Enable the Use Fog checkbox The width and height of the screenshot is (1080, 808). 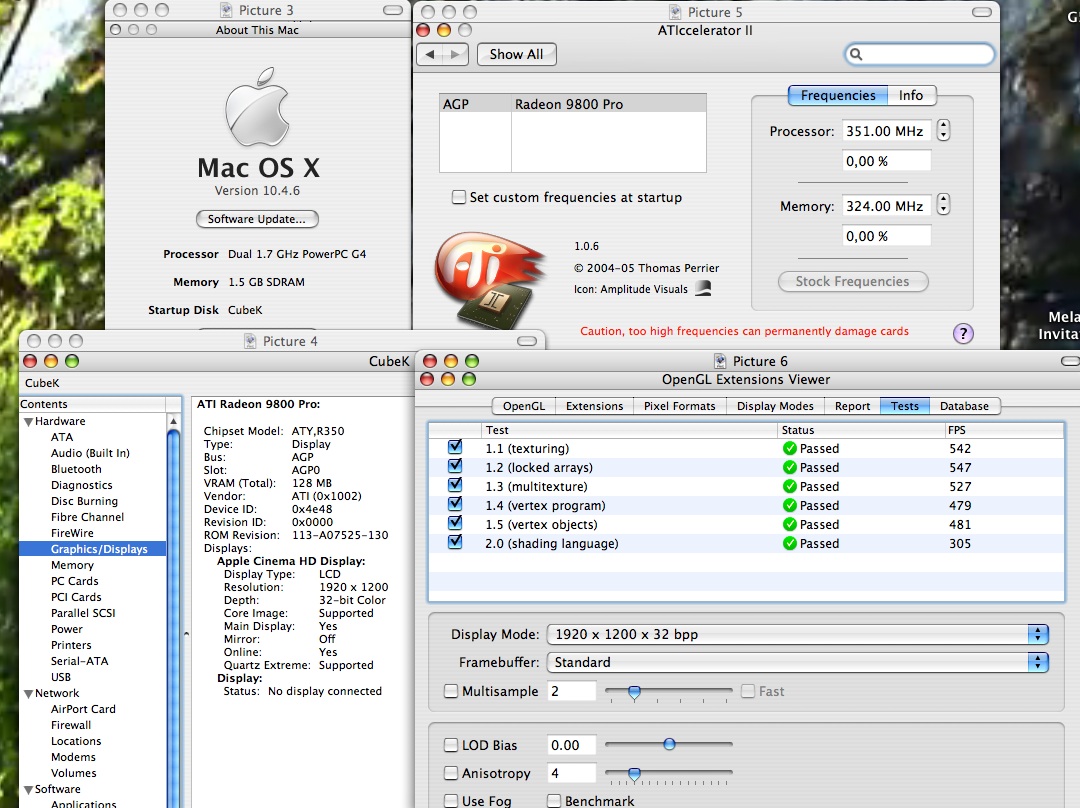point(451,800)
